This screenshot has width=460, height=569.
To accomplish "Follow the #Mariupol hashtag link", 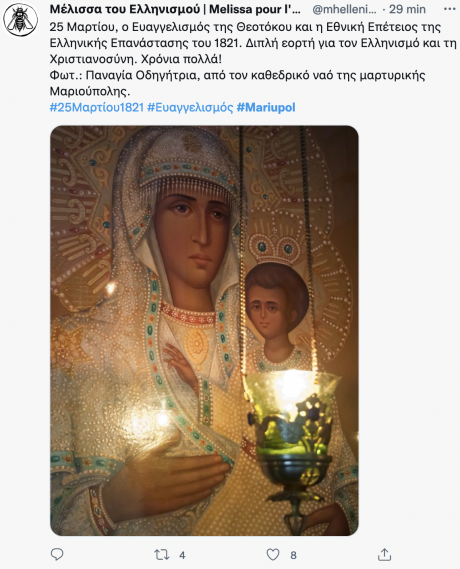I will point(266,107).
